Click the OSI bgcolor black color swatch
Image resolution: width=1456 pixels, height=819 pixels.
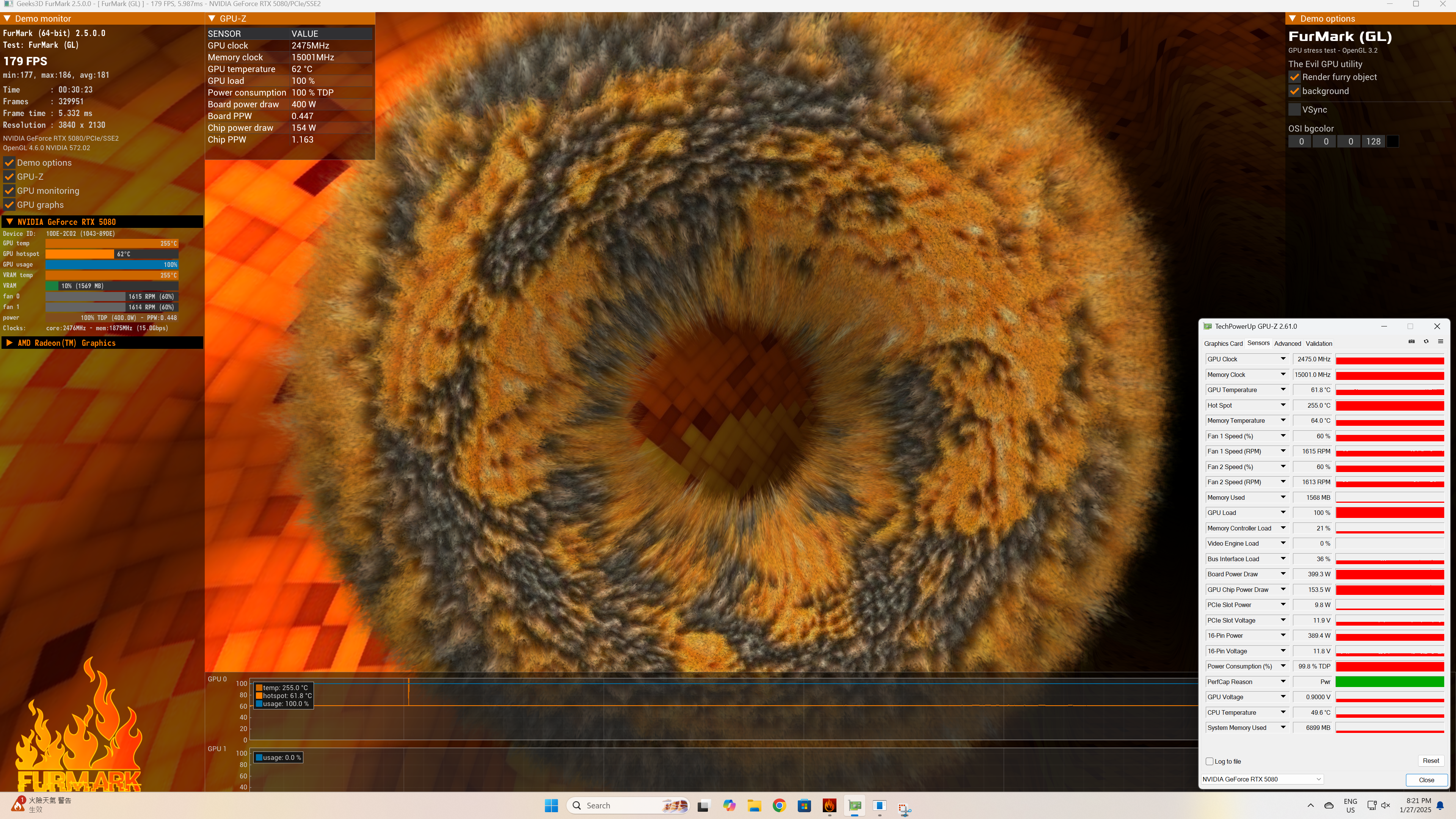1393,142
